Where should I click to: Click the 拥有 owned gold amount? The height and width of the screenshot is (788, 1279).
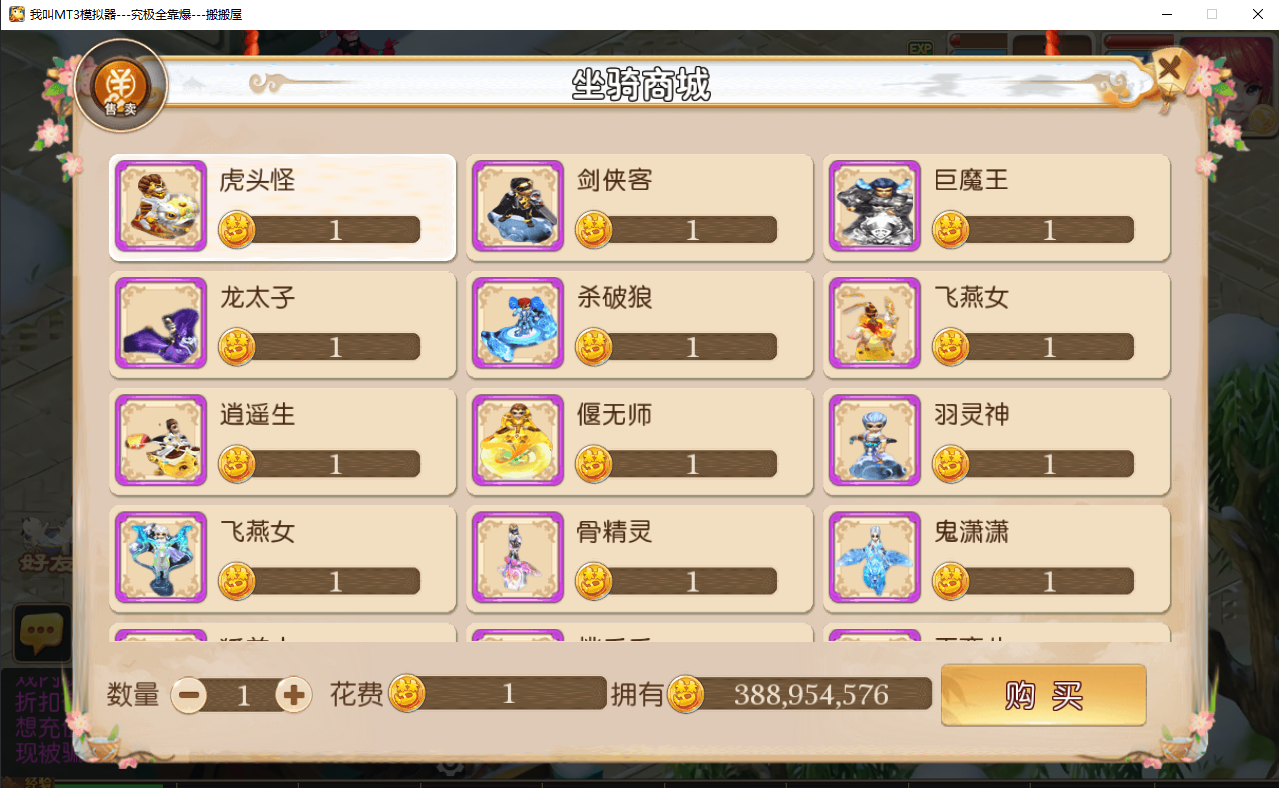point(812,694)
